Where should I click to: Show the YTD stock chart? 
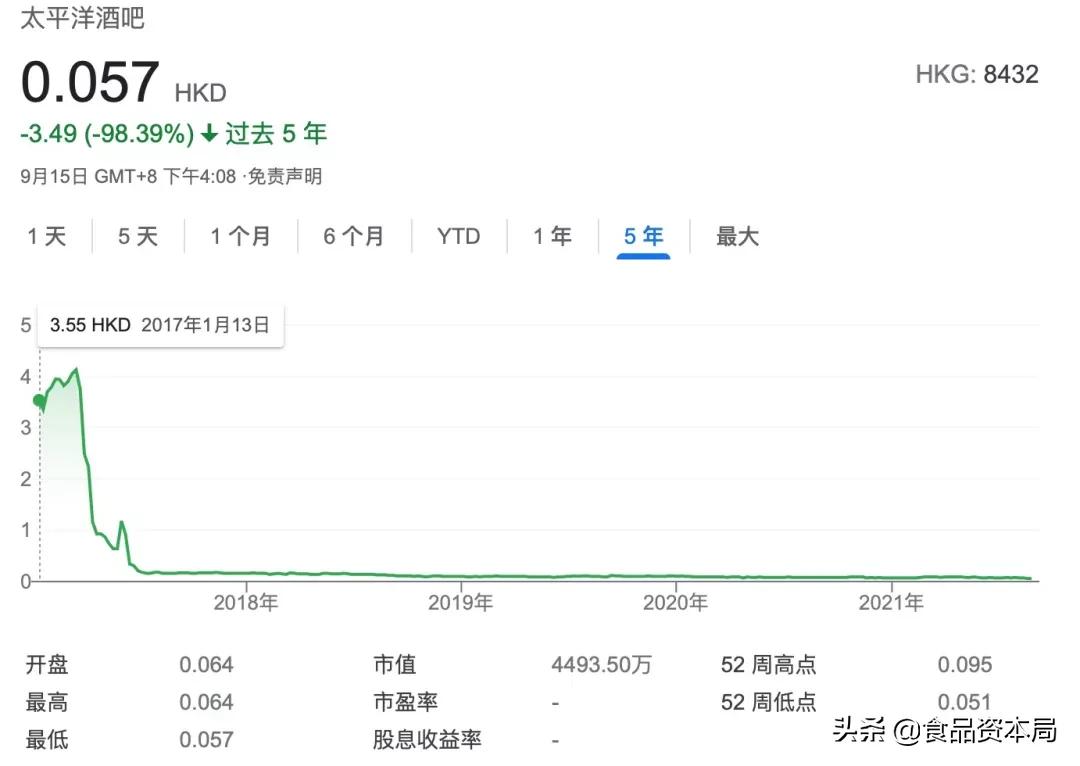pyautogui.click(x=458, y=236)
